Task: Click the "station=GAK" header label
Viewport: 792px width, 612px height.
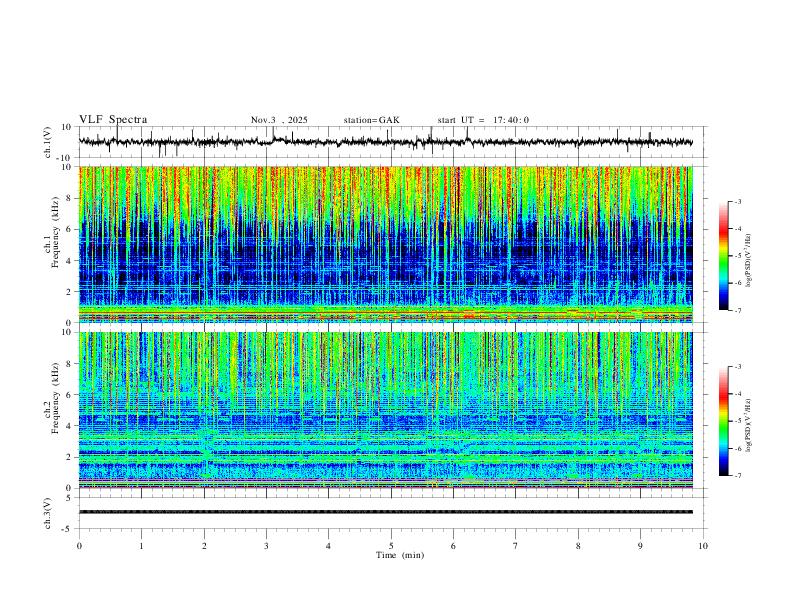Action: pyautogui.click(x=371, y=120)
